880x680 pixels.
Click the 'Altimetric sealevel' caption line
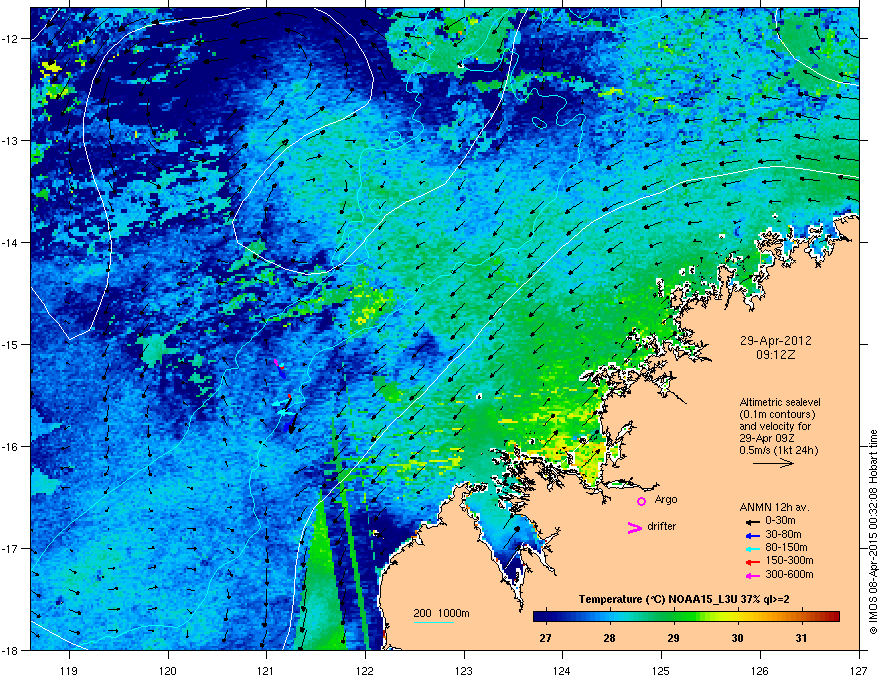780,402
